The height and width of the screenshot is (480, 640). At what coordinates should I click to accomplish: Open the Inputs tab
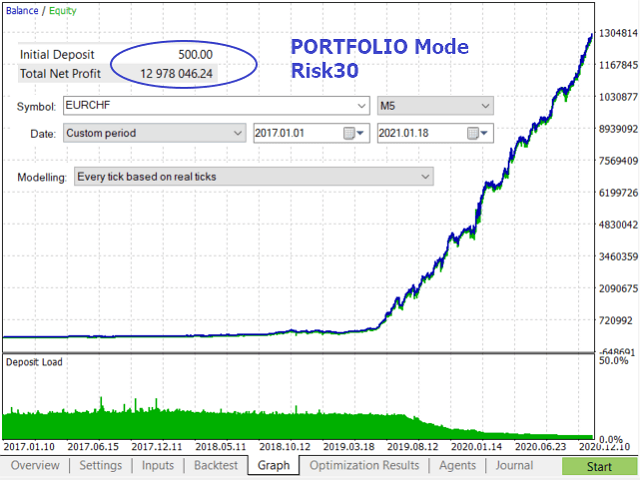[158, 466]
